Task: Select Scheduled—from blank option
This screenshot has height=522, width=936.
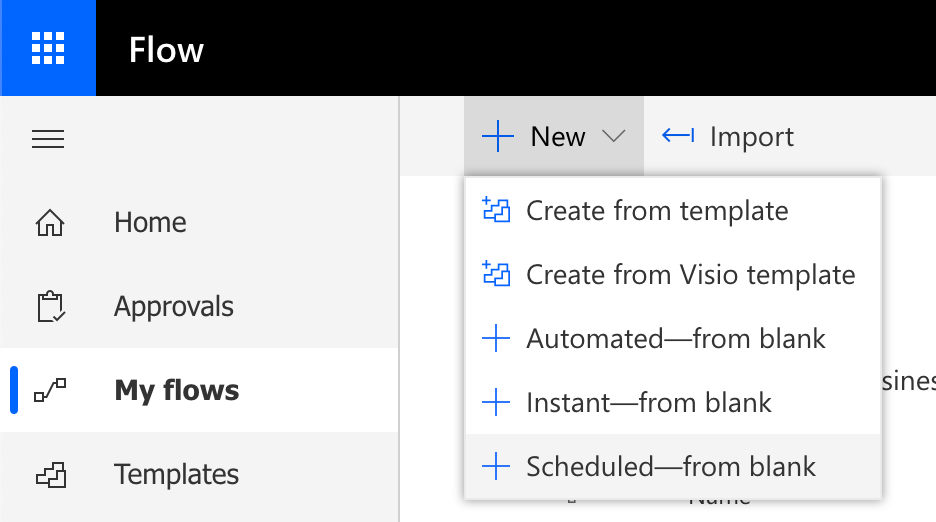Action: (673, 466)
